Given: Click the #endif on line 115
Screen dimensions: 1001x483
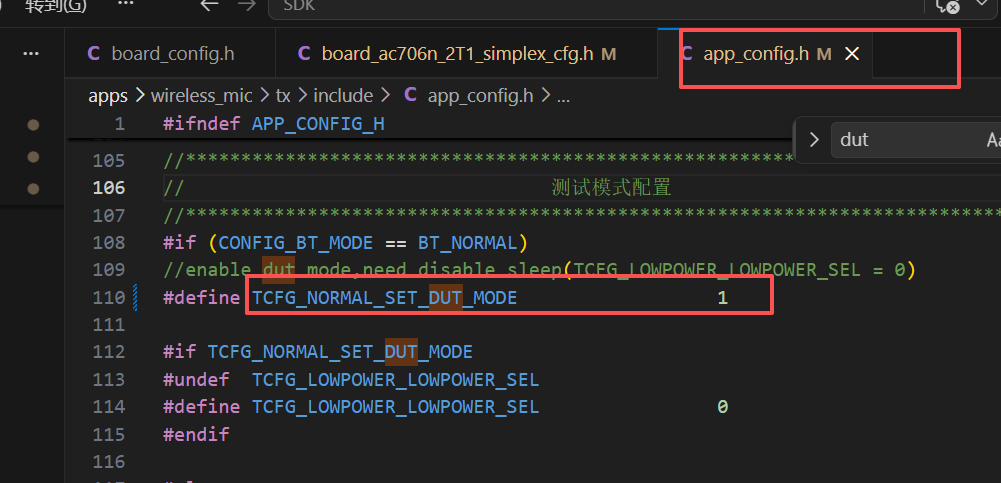Looking at the screenshot, I should (196, 435).
